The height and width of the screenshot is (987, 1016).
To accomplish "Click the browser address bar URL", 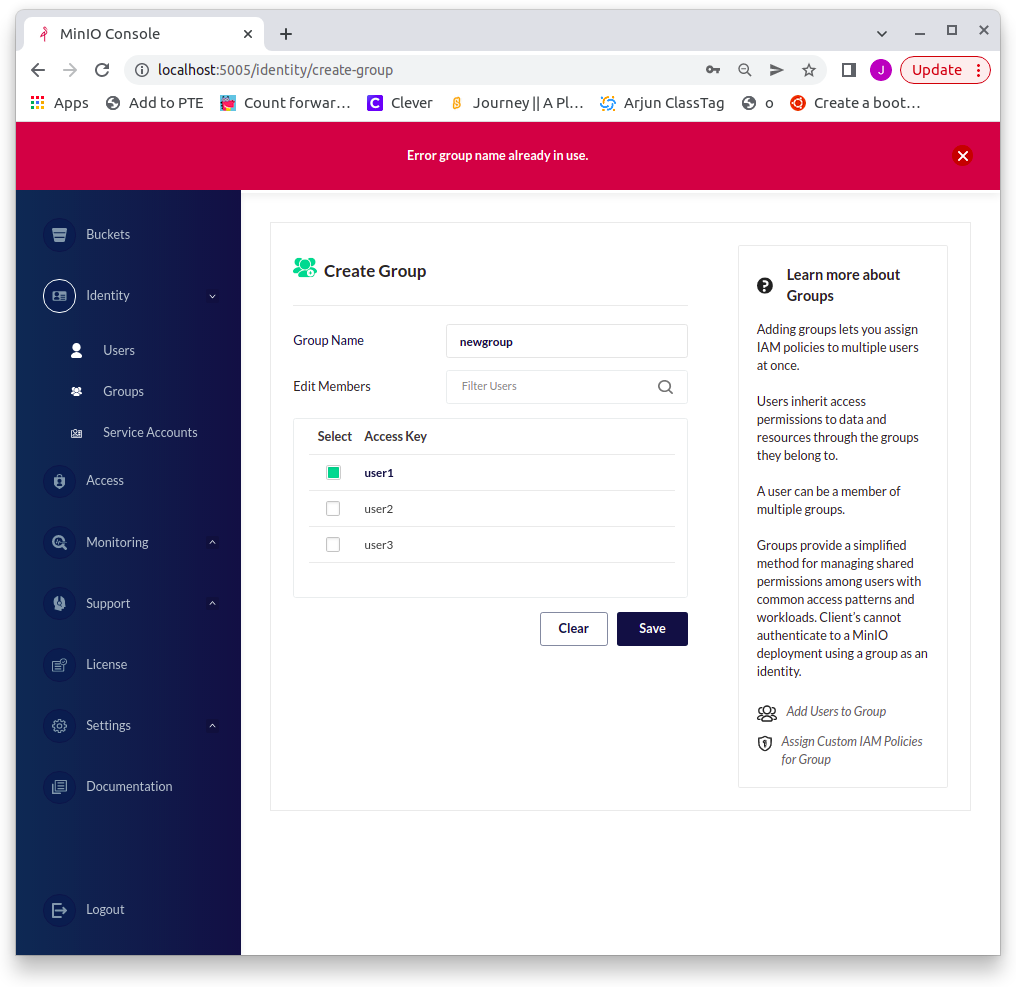I will coord(275,70).
